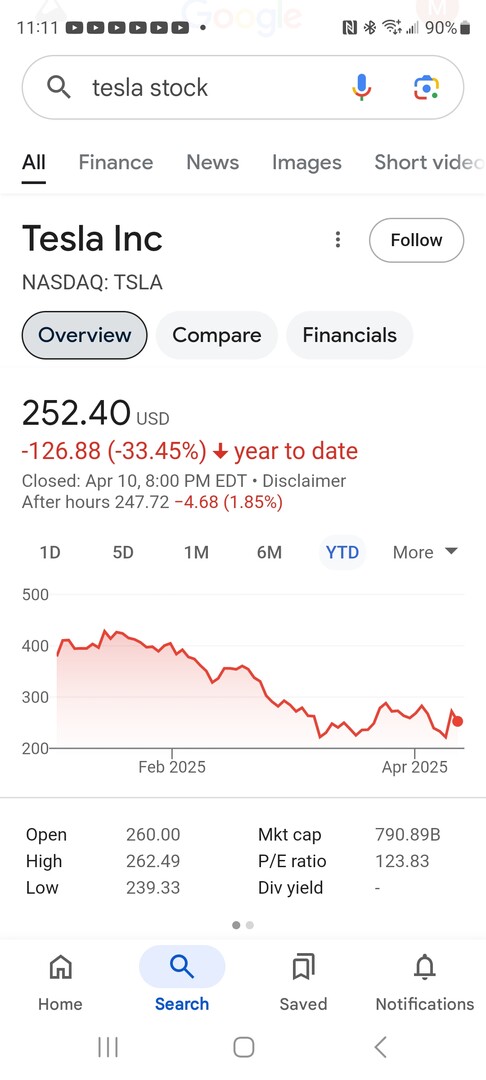
Task: Expand the More time range dropdown
Action: pyautogui.click(x=425, y=552)
